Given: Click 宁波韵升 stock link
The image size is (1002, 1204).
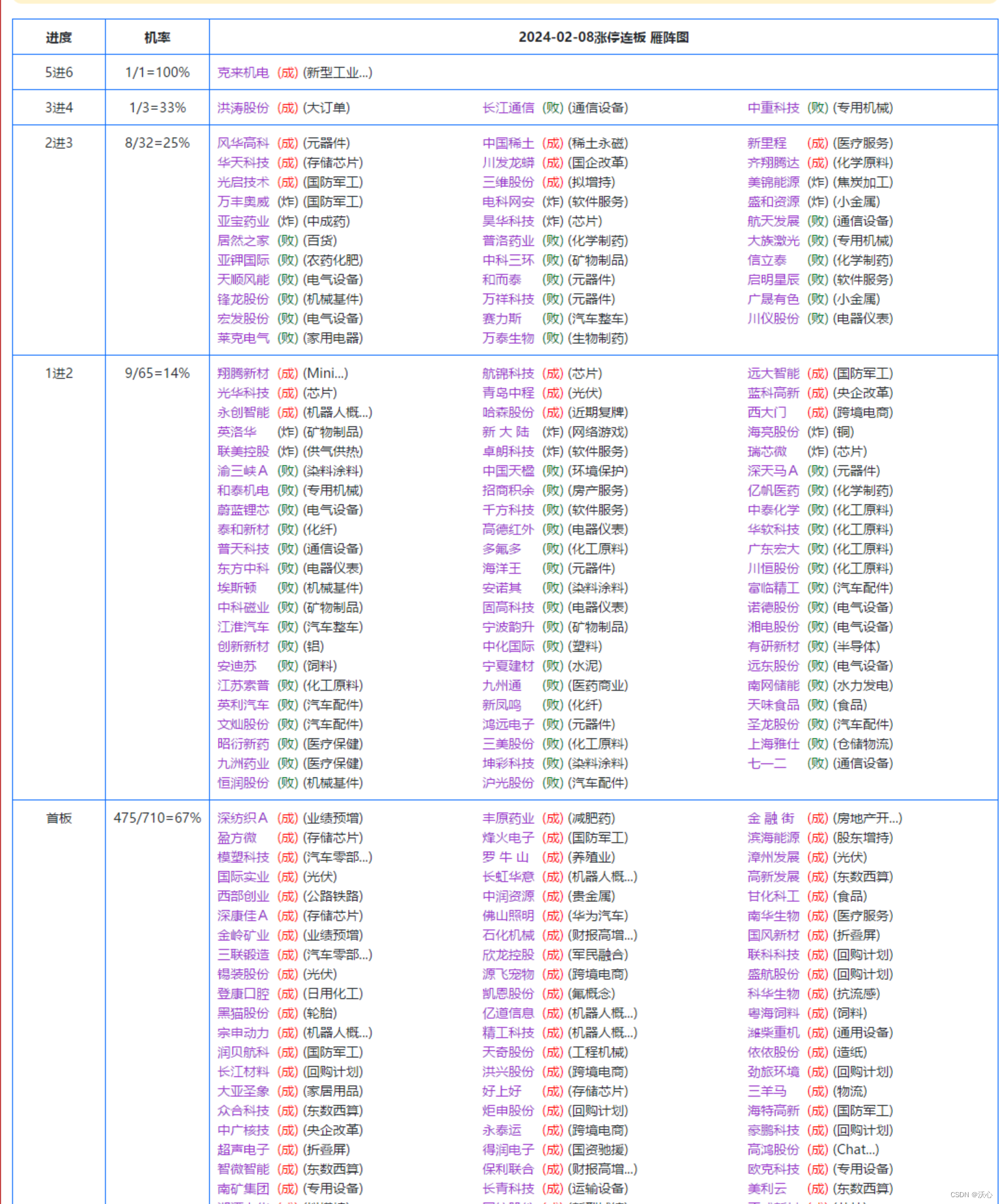Looking at the screenshot, I should [508, 626].
